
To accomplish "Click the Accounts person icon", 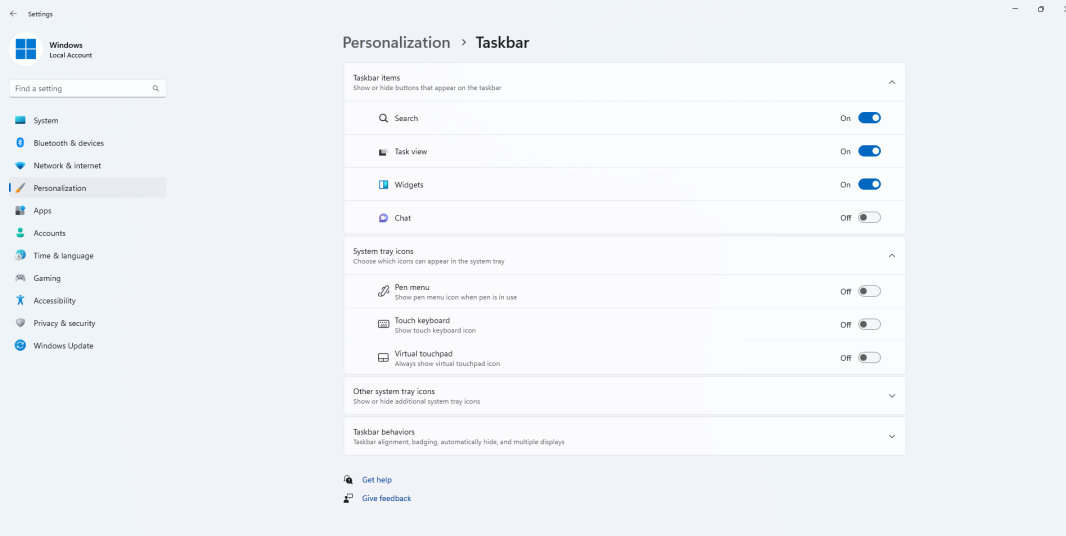I will click(x=20, y=233).
